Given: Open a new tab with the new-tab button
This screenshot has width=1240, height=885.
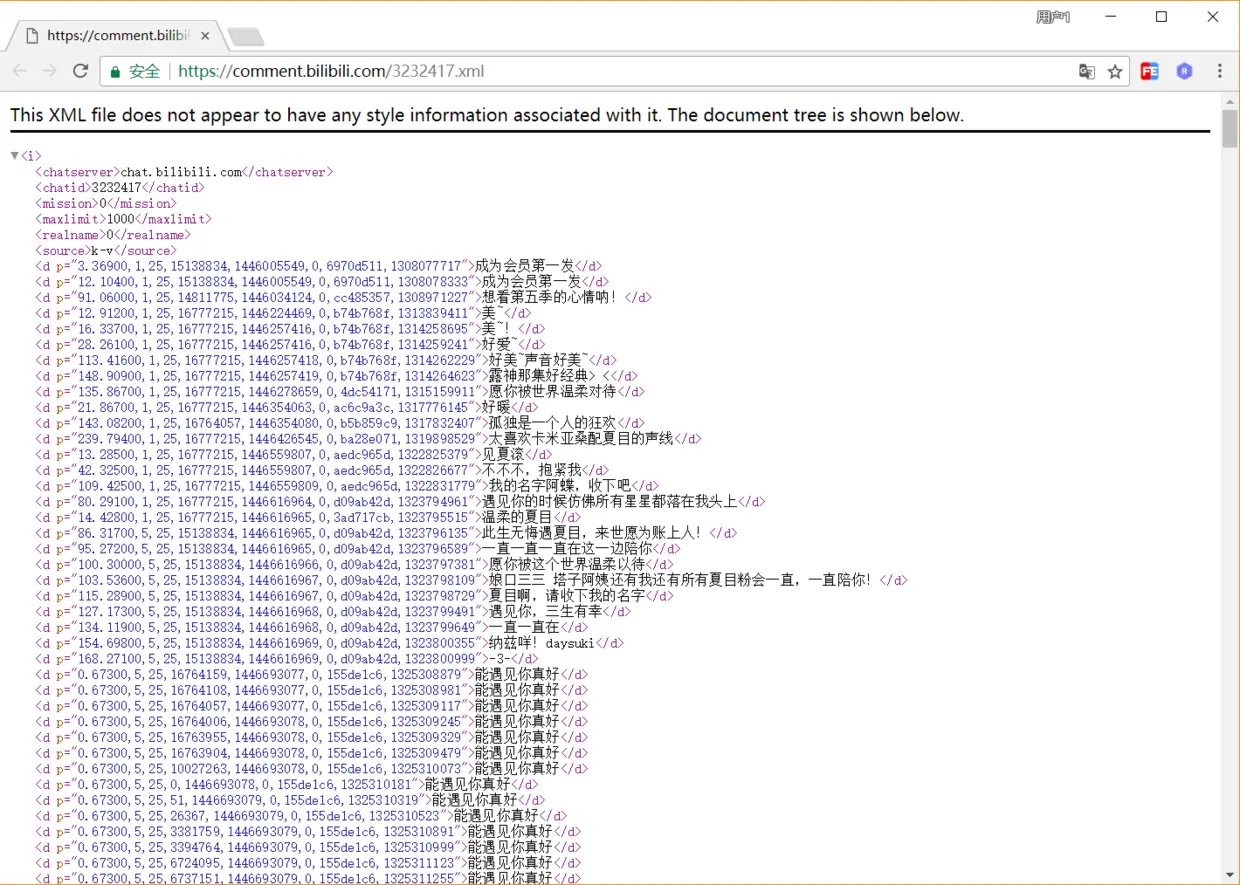Looking at the screenshot, I should click(x=246, y=37).
